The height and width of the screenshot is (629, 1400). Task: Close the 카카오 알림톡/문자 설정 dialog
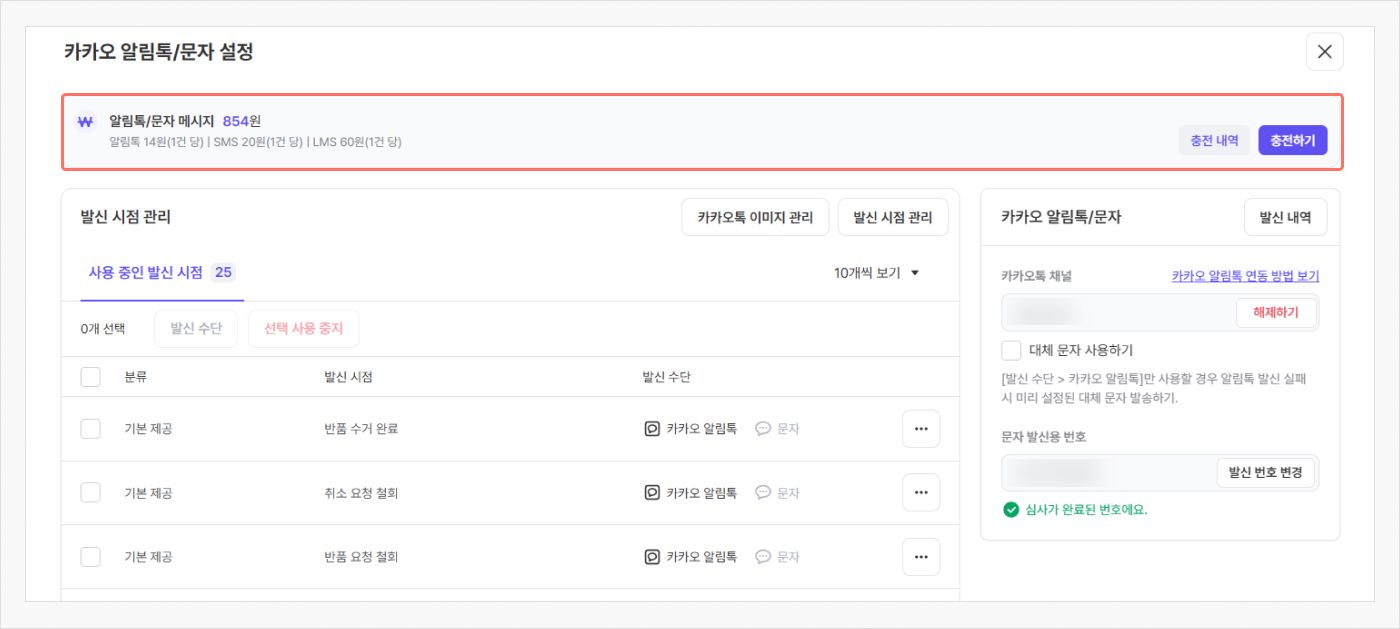[1324, 52]
